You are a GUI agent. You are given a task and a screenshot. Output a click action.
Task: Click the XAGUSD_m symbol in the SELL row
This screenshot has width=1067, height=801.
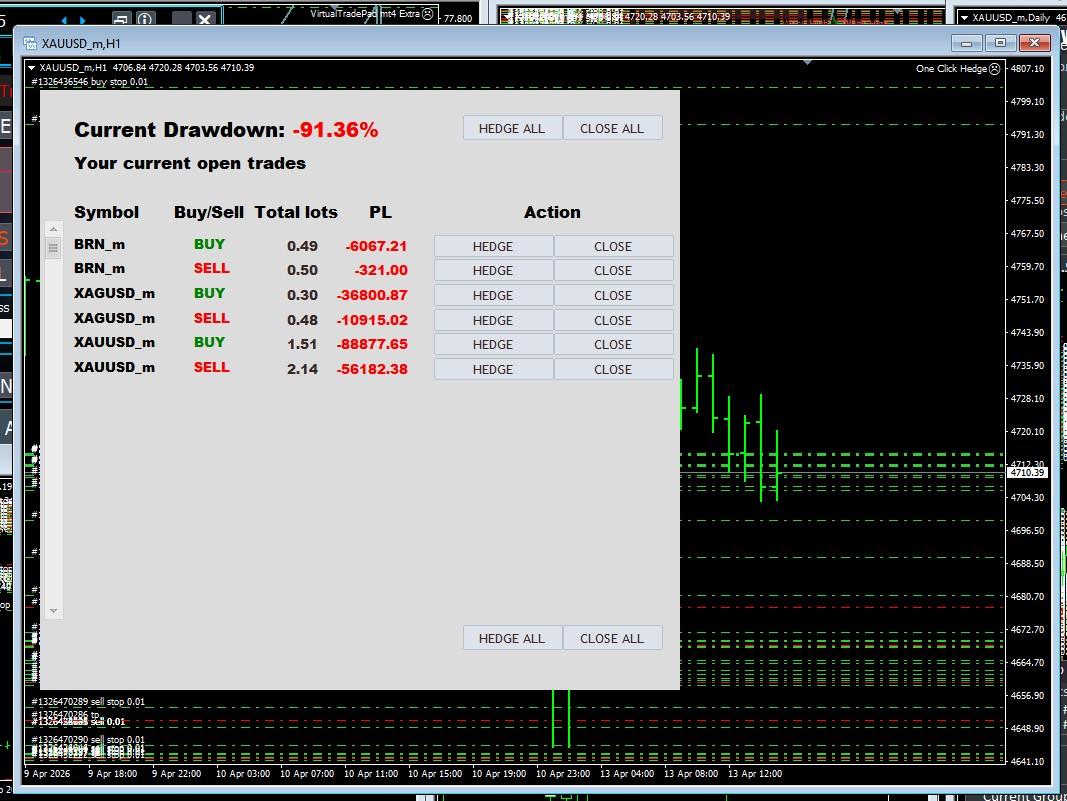114,318
